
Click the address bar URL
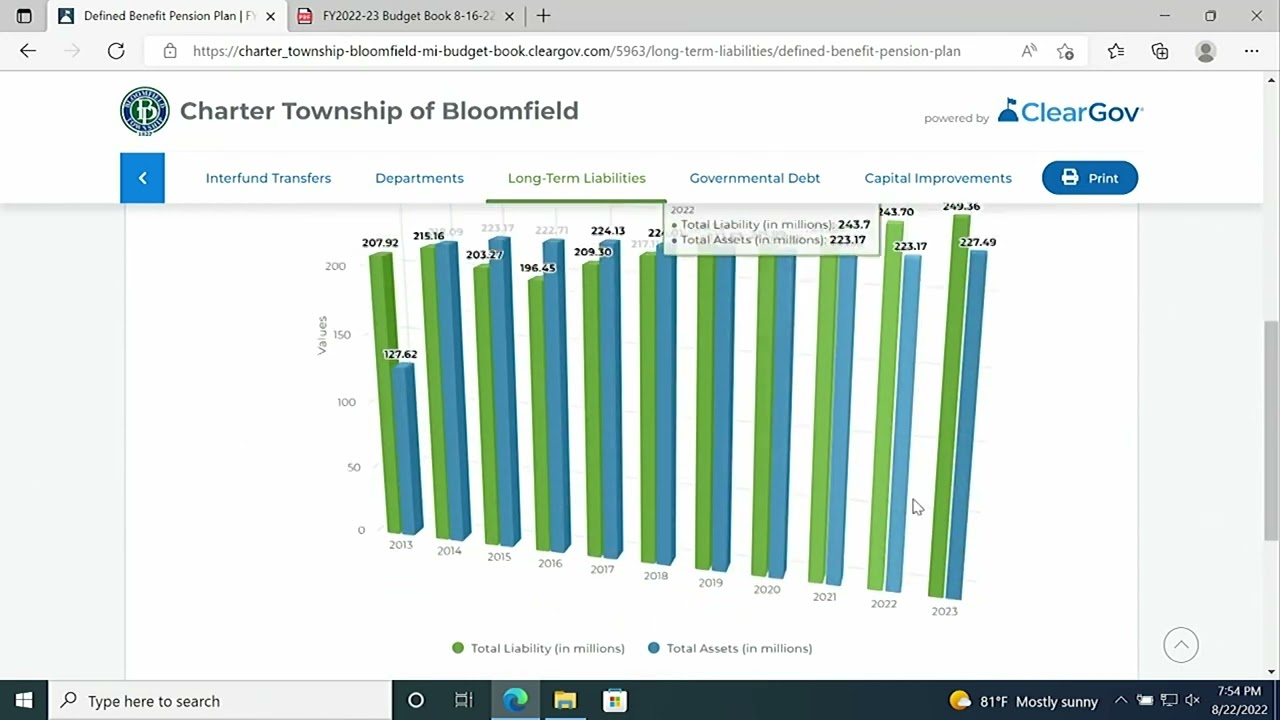point(576,51)
